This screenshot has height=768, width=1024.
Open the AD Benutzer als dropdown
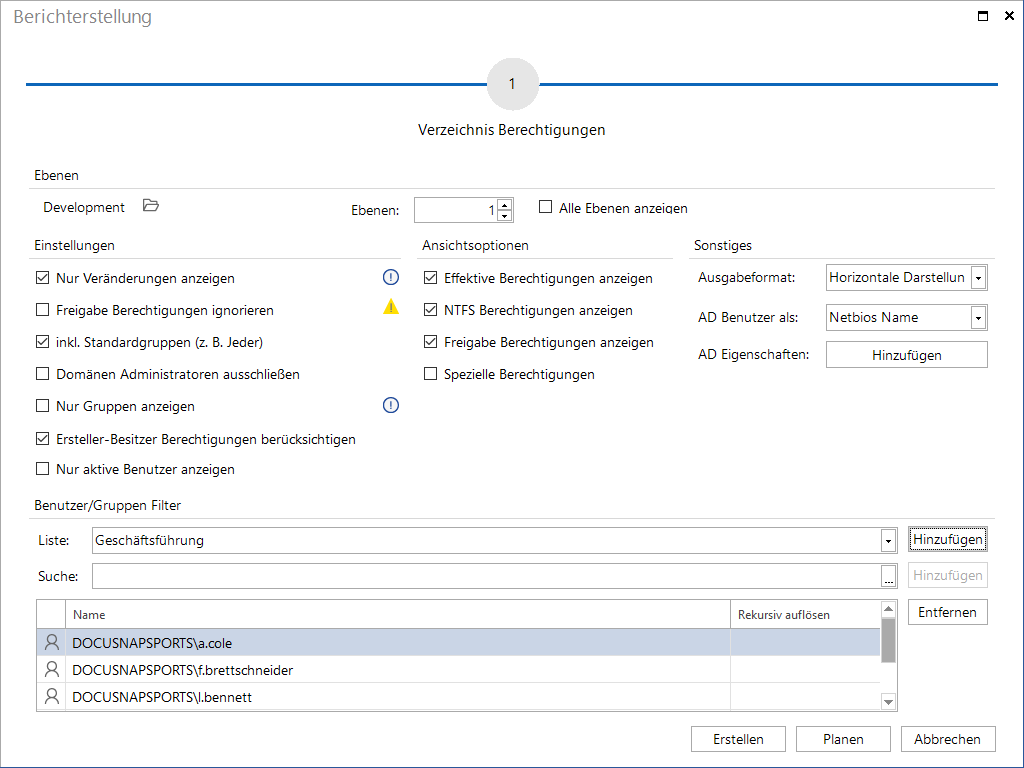(978, 318)
